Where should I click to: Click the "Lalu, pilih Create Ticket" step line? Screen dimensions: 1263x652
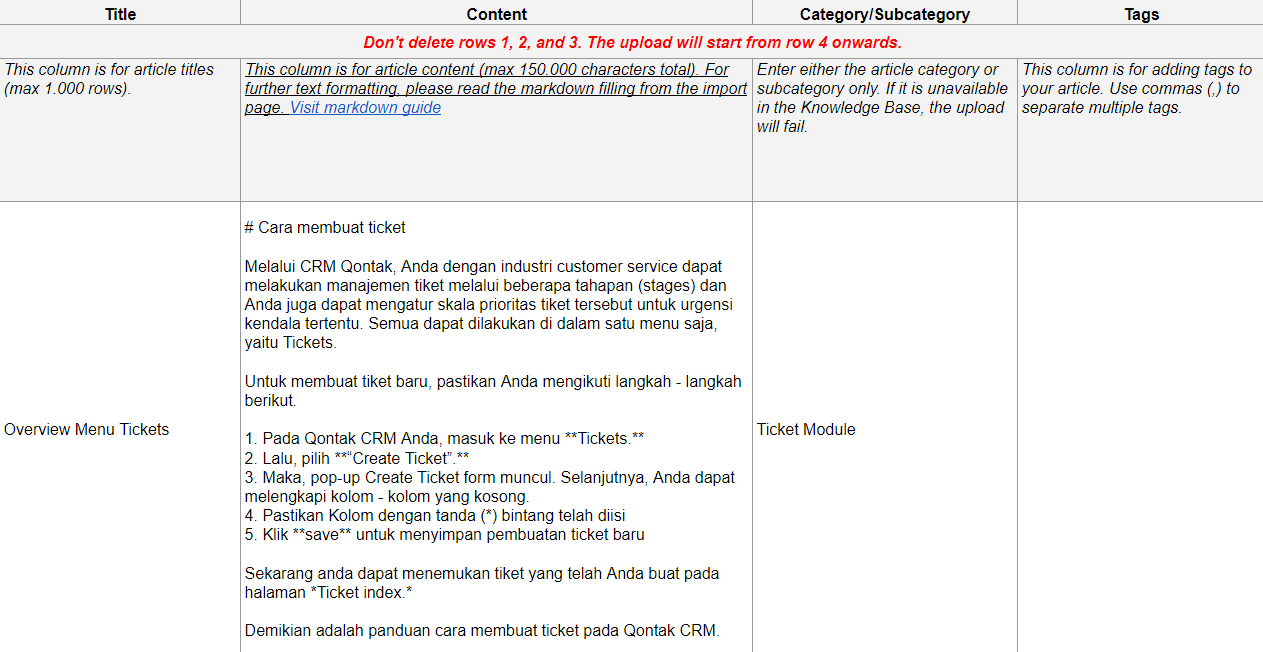pyautogui.click(x=357, y=458)
